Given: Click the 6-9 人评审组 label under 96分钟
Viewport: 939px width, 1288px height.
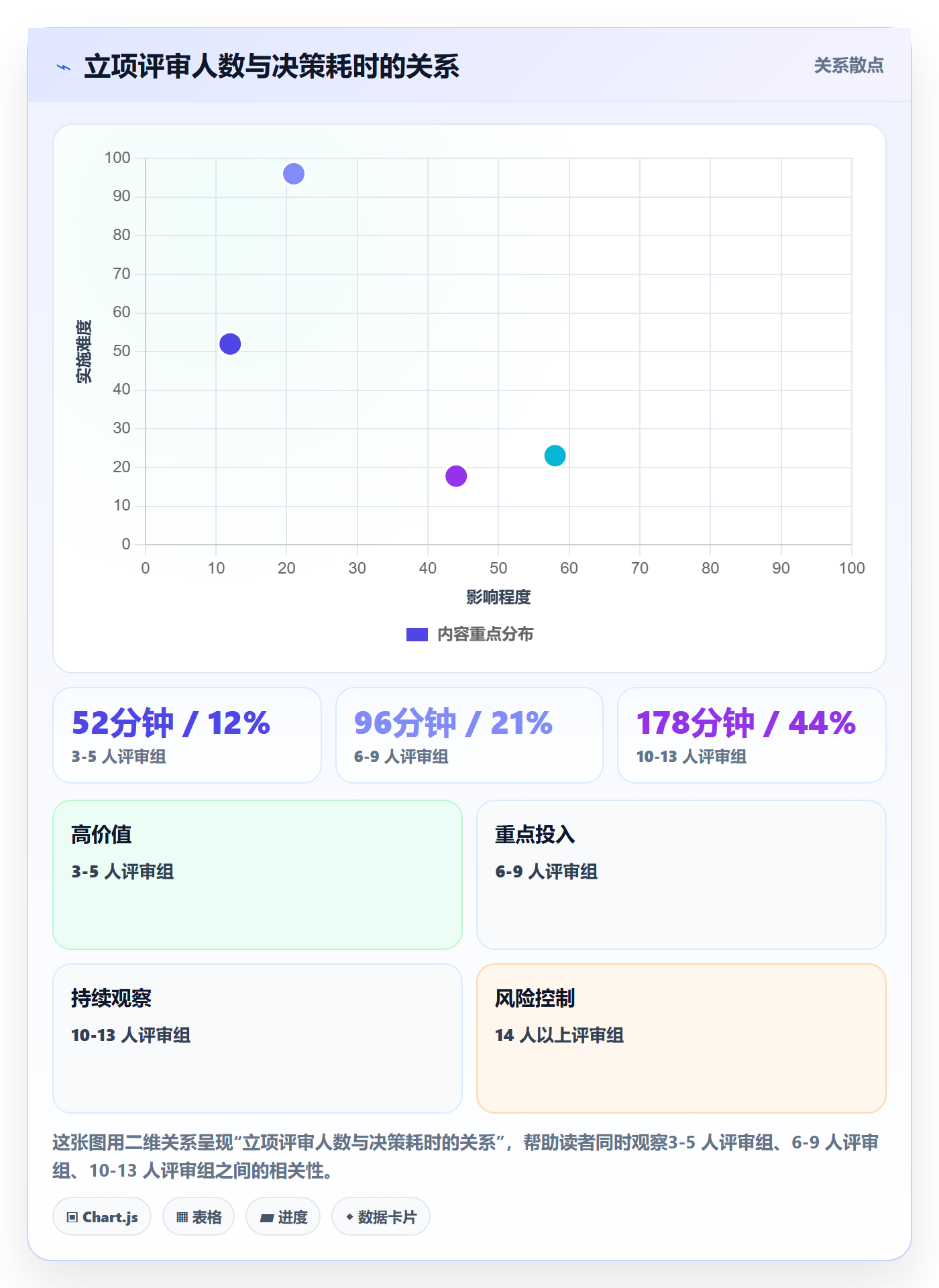Looking at the screenshot, I should click(401, 757).
